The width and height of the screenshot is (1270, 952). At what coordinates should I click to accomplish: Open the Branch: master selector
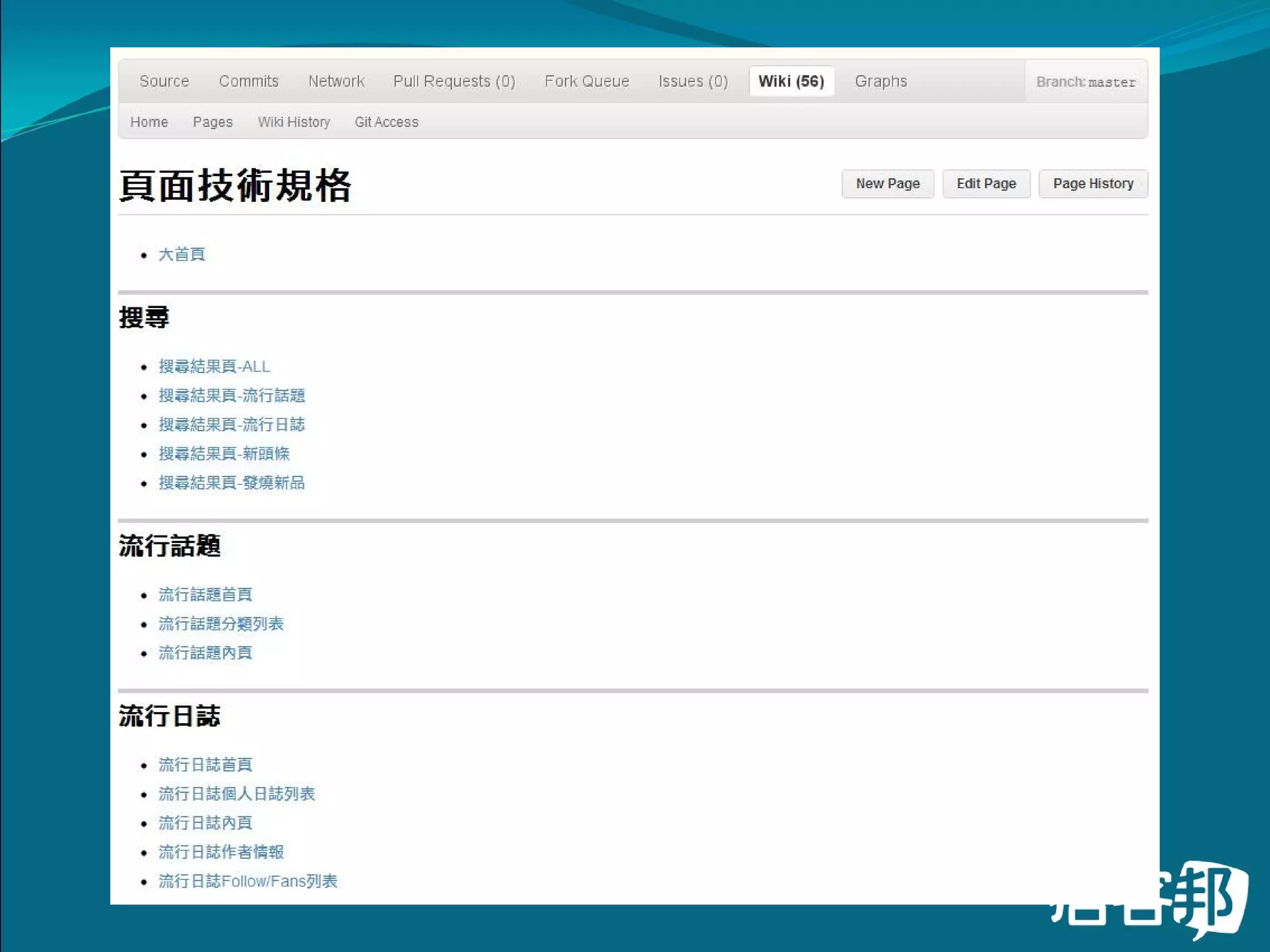click(x=1085, y=82)
